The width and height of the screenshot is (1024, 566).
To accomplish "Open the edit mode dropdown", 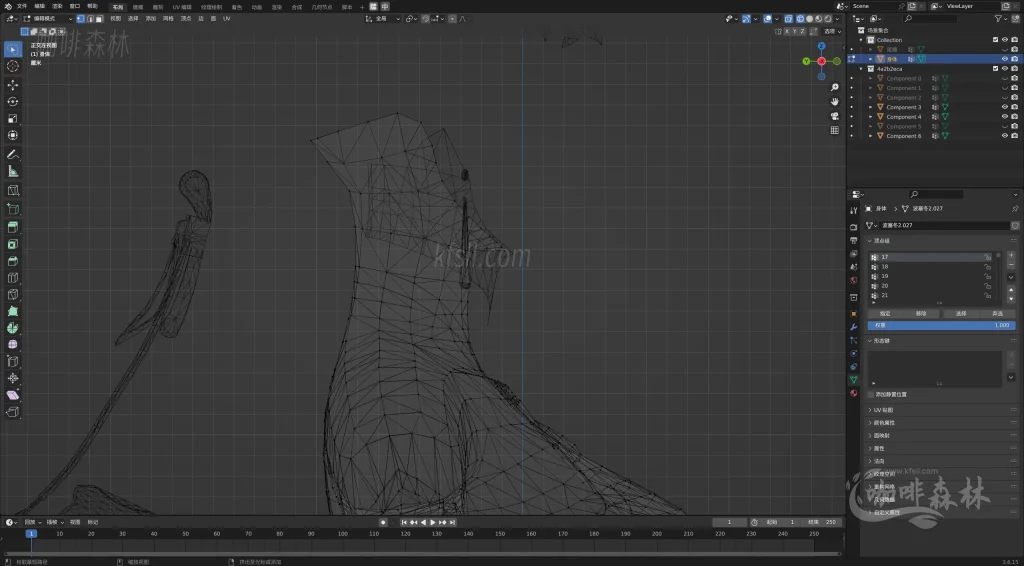I will pyautogui.click(x=48, y=19).
